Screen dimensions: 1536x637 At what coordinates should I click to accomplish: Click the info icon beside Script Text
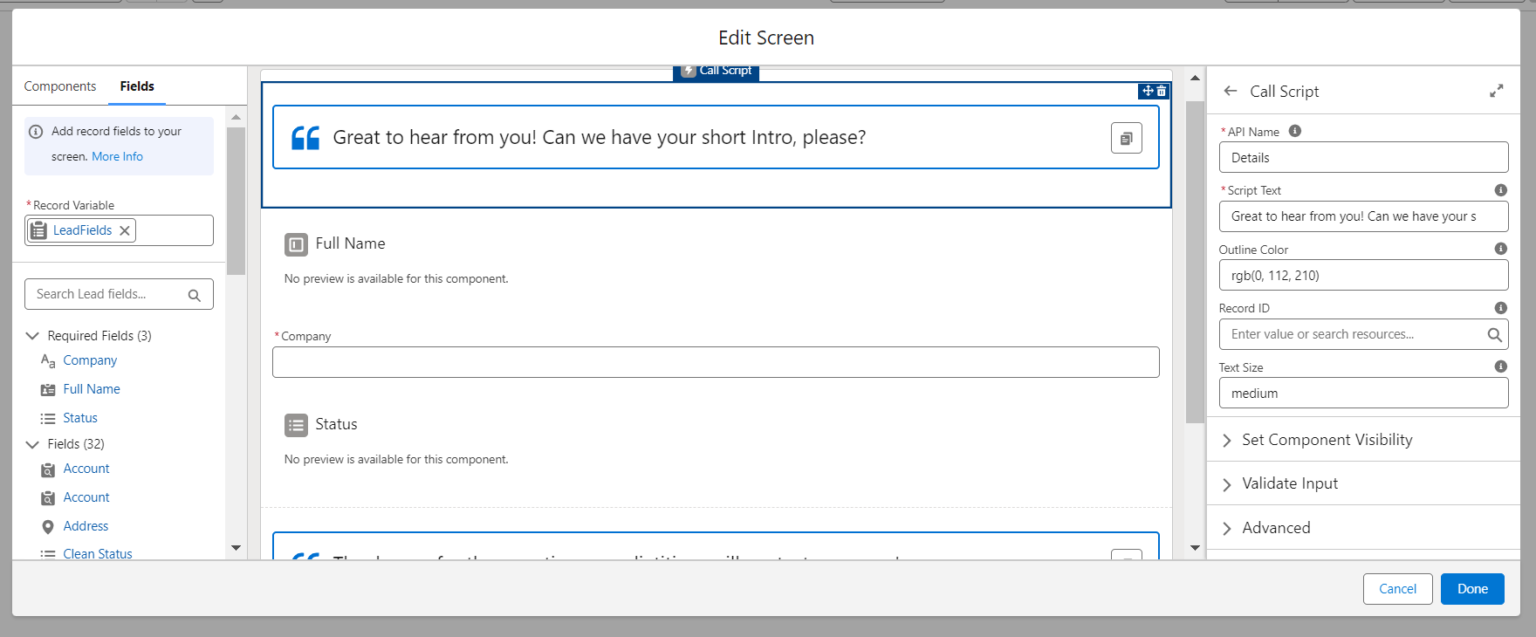click(1500, 189)
